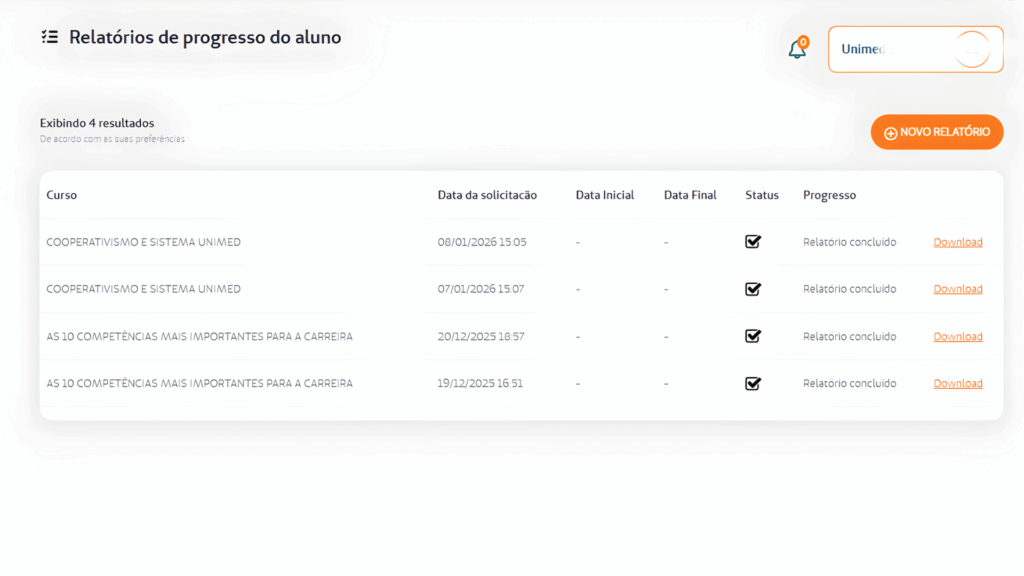Download the report requested 07/01/2026 15:07
This screenshot has width=1024, height=576.
(957, 289)
